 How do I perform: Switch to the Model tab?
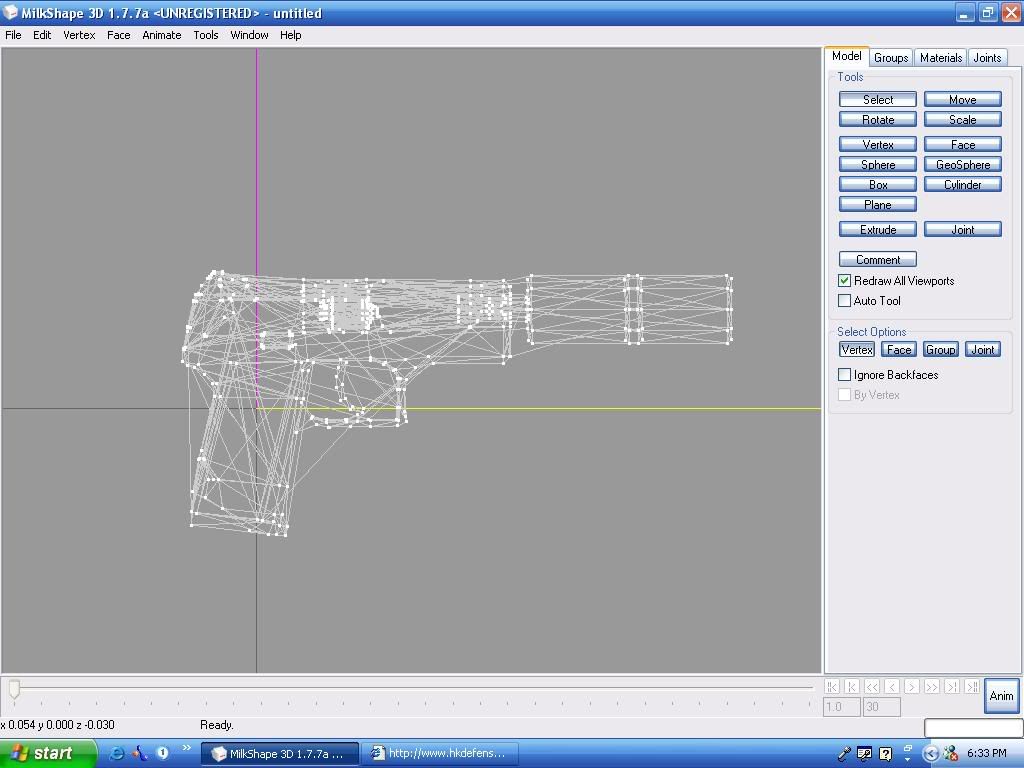click(x=846, y=56)
